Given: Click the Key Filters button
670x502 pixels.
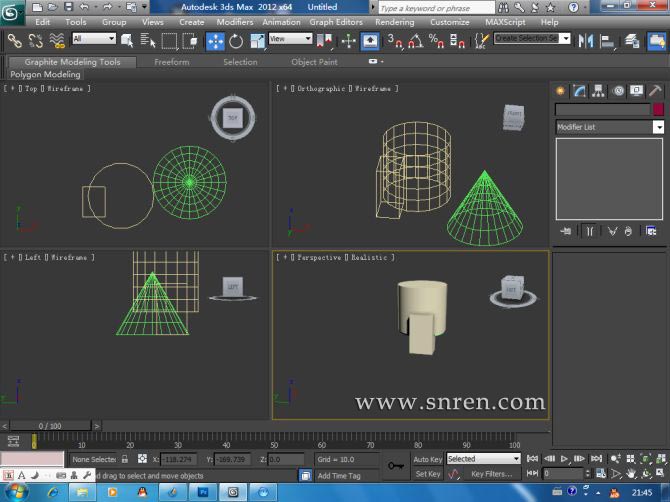Looking at the screenshot, I should click(492, 474).
